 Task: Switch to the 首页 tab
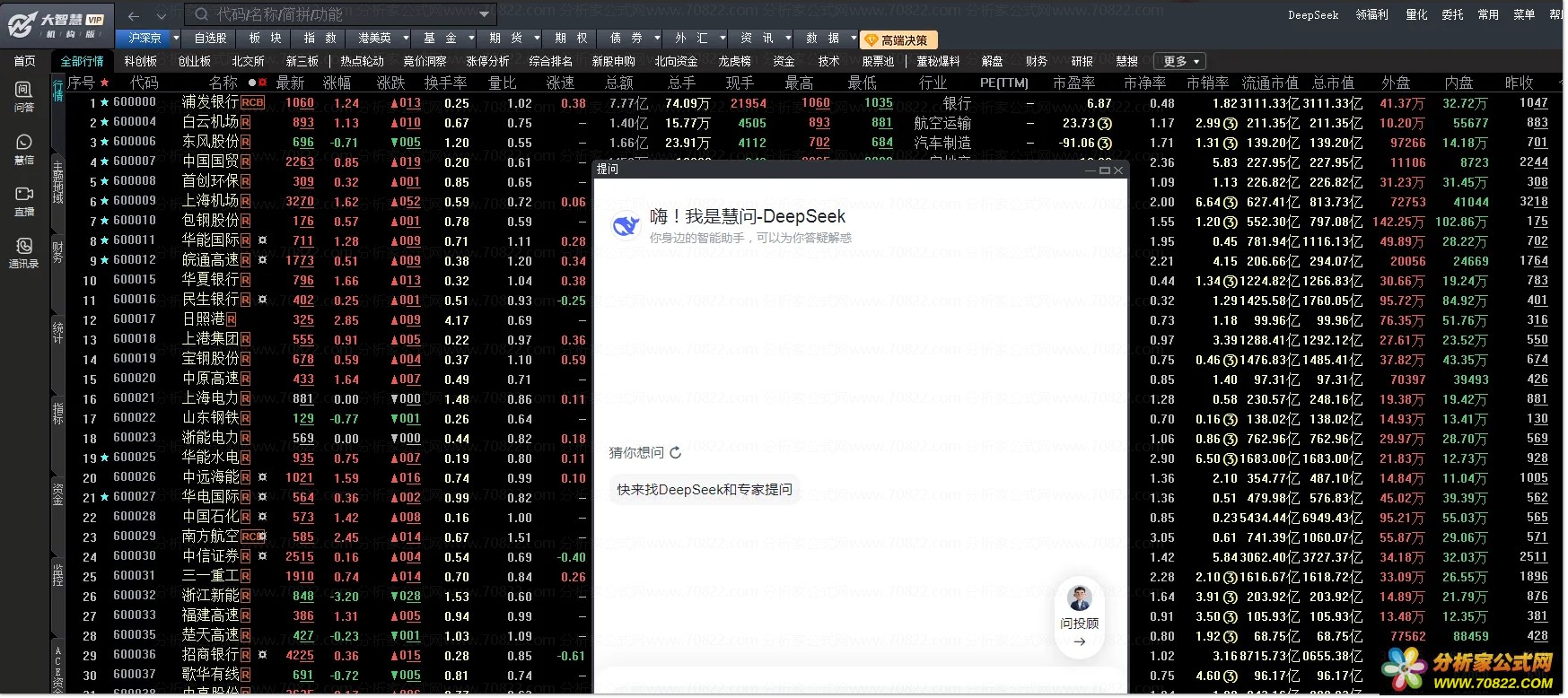pyautogui.click(x=25, y=62)
